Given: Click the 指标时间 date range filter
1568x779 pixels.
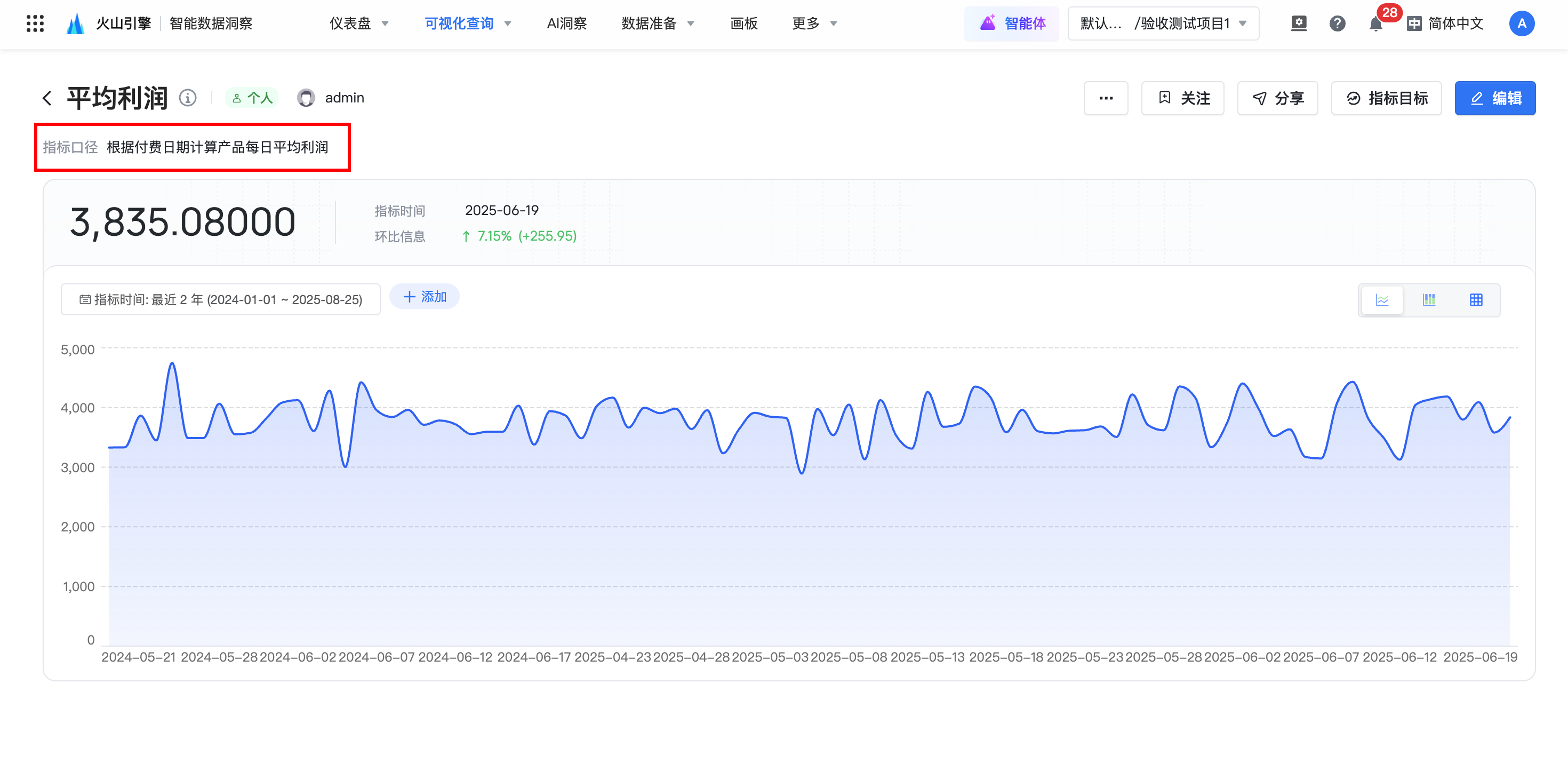Looking at the screenshot, I should 220,300.
